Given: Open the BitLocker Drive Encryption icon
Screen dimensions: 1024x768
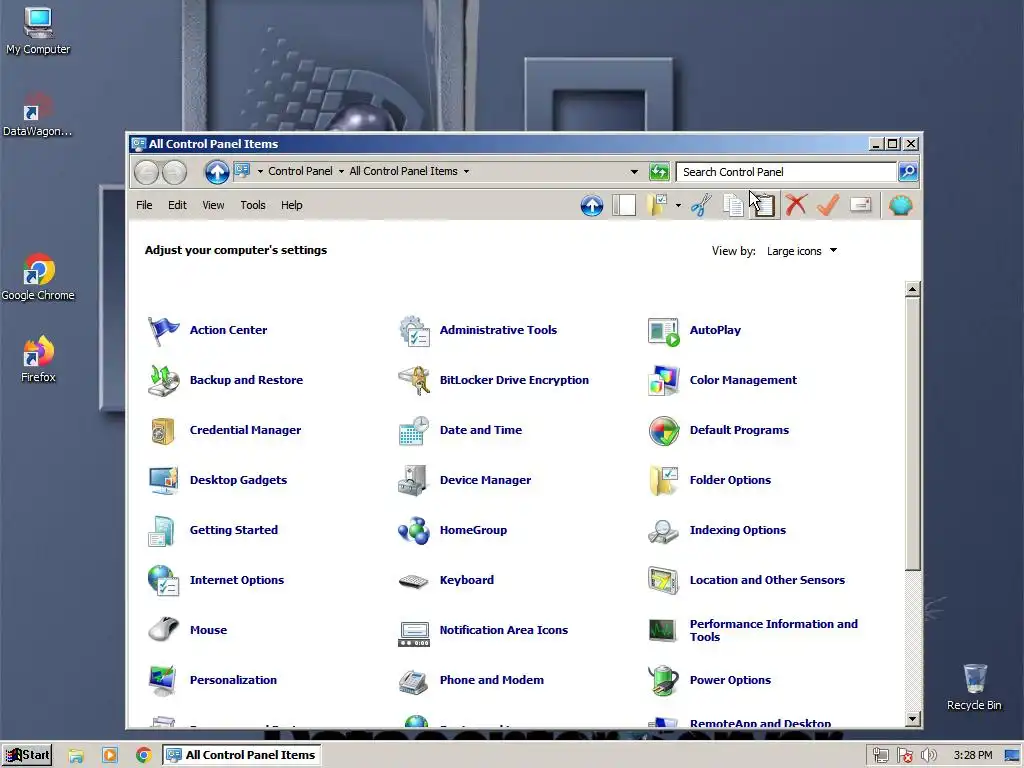Looking at the screenshot, I should (413, 380).
